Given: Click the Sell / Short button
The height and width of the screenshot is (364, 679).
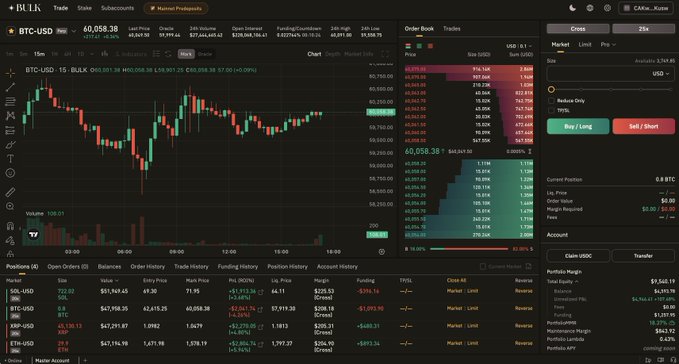Looking at the screenshot, I should click(643, 126).
